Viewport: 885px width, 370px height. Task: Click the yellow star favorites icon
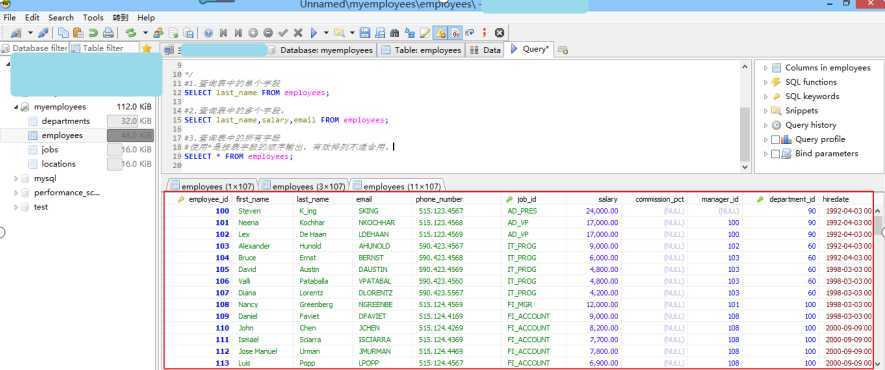pos(147,49)
